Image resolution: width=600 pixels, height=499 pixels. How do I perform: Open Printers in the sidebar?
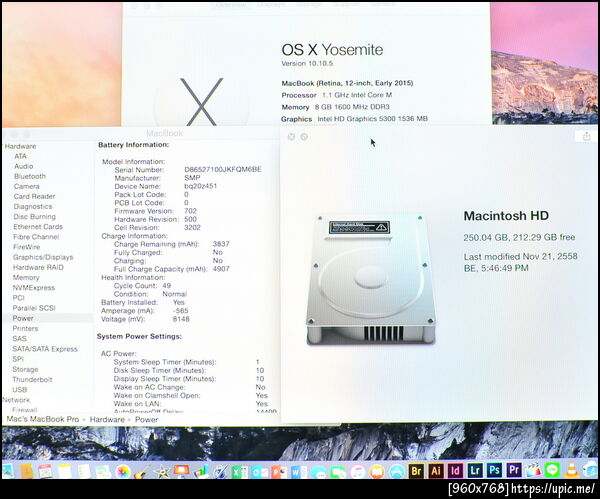25,328
